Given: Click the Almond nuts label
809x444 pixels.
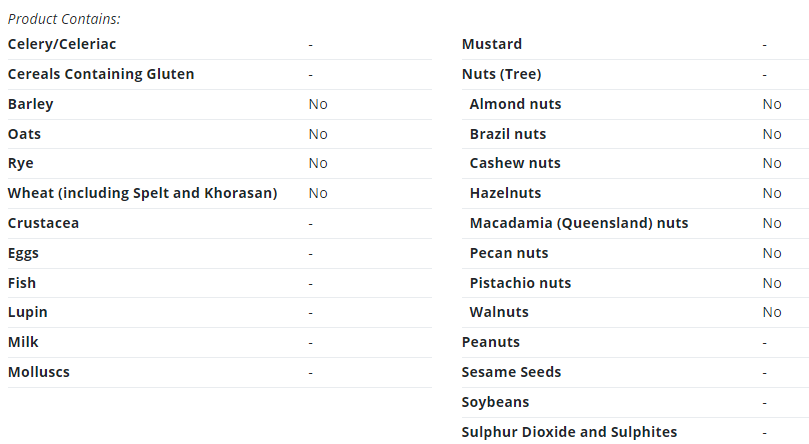Looking at the screenshot, I should point(515,104).
